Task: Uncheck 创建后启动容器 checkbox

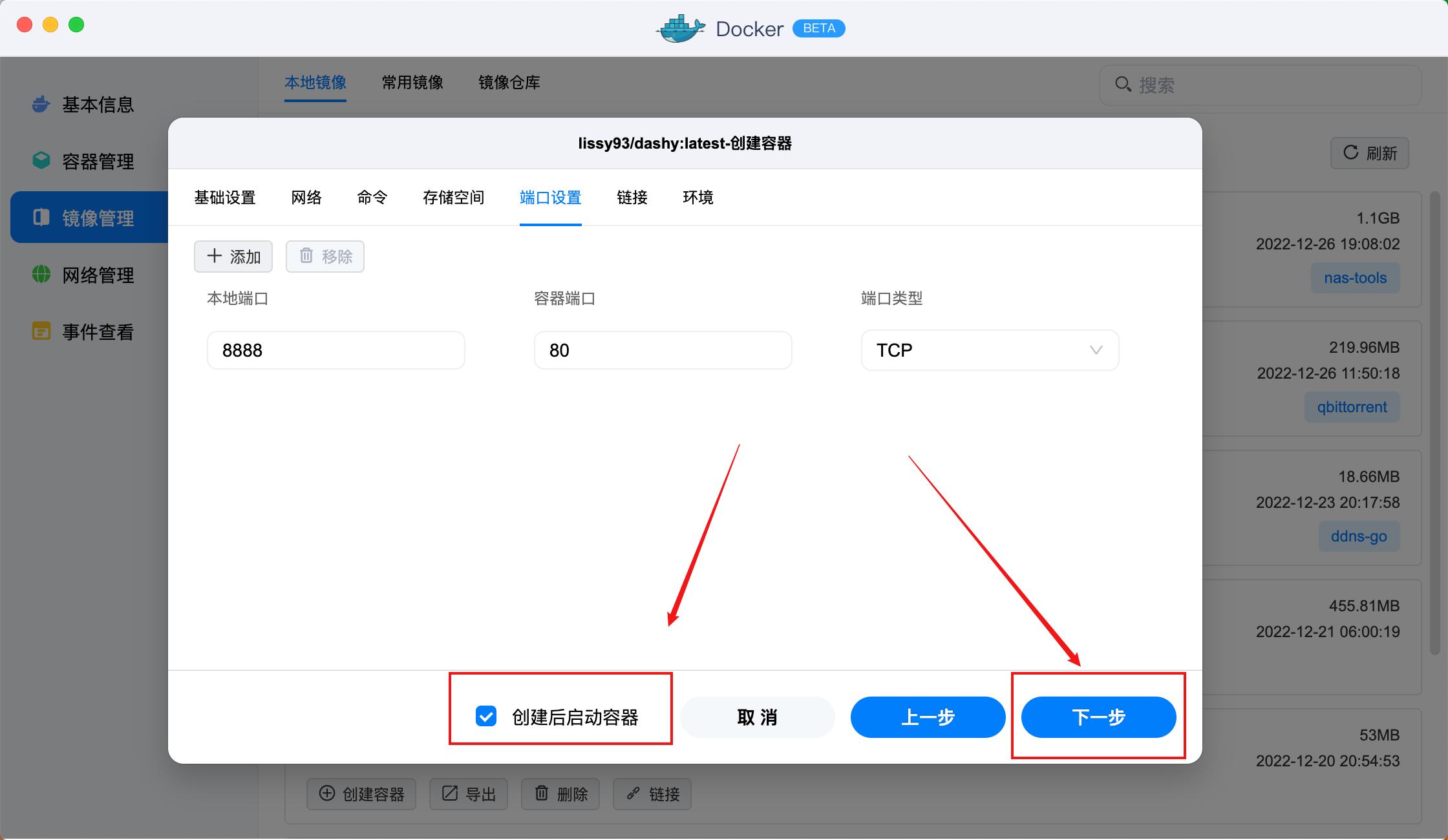Action: click(486, 717)
